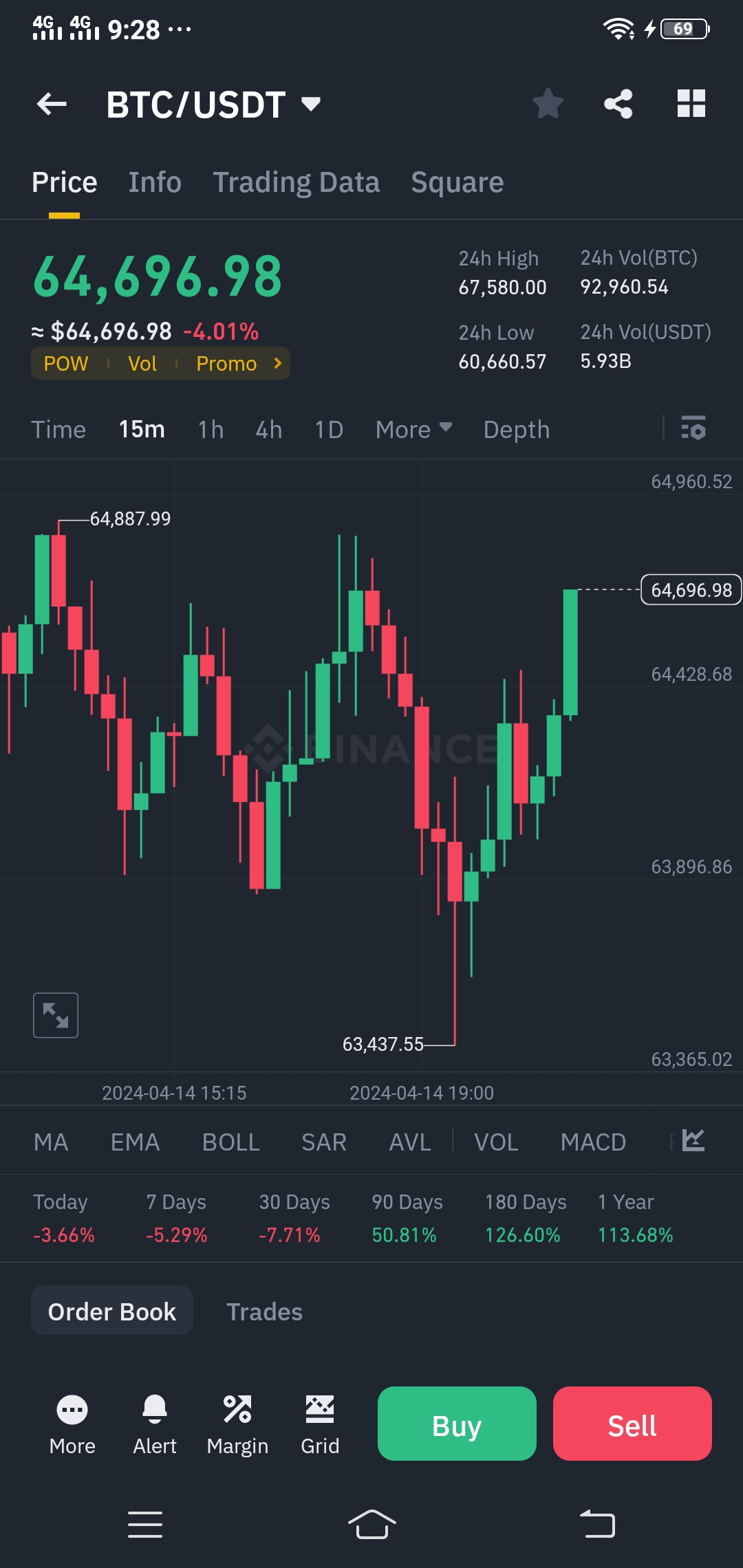Tap the Sell button
Screen dimensions: 743x1568
click(x=632, y=1424)
